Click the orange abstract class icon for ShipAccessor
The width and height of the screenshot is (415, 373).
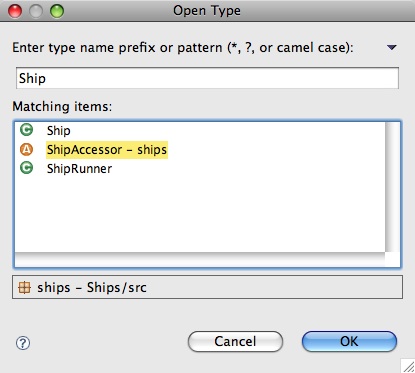[26, 149]
